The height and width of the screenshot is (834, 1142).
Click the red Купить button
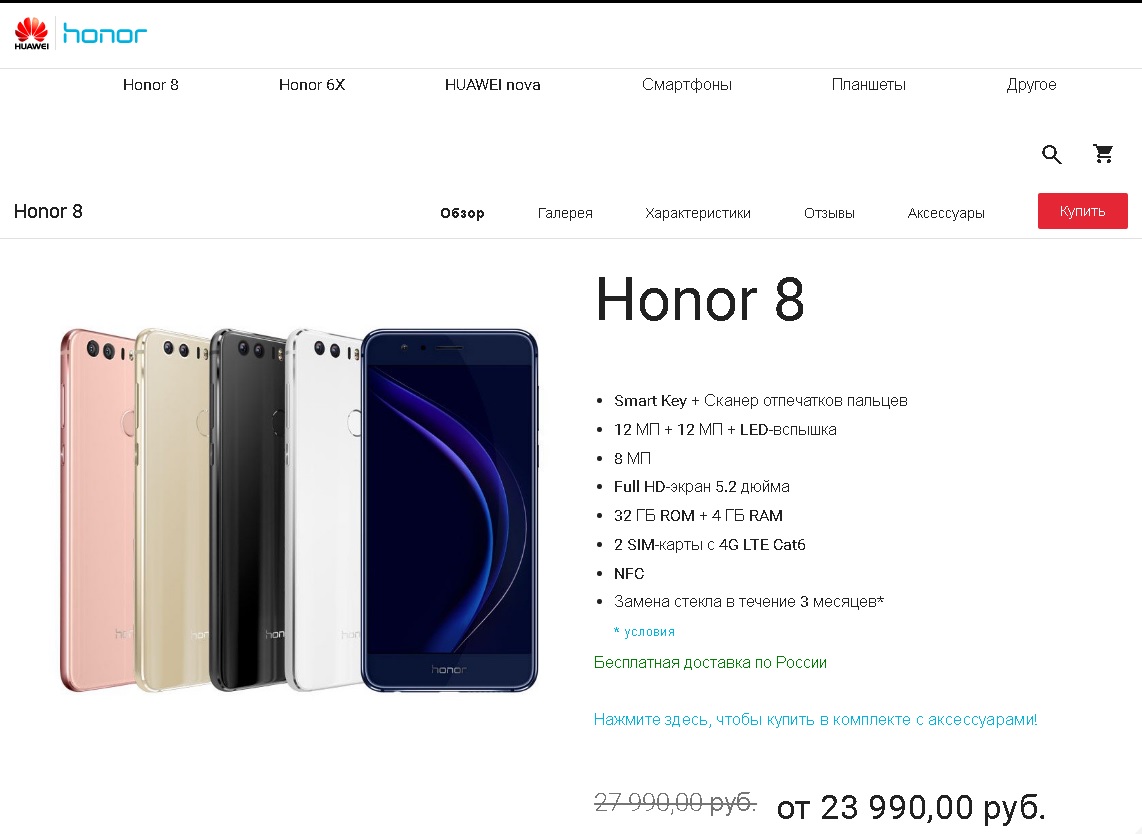click(x=1082, y=211)
